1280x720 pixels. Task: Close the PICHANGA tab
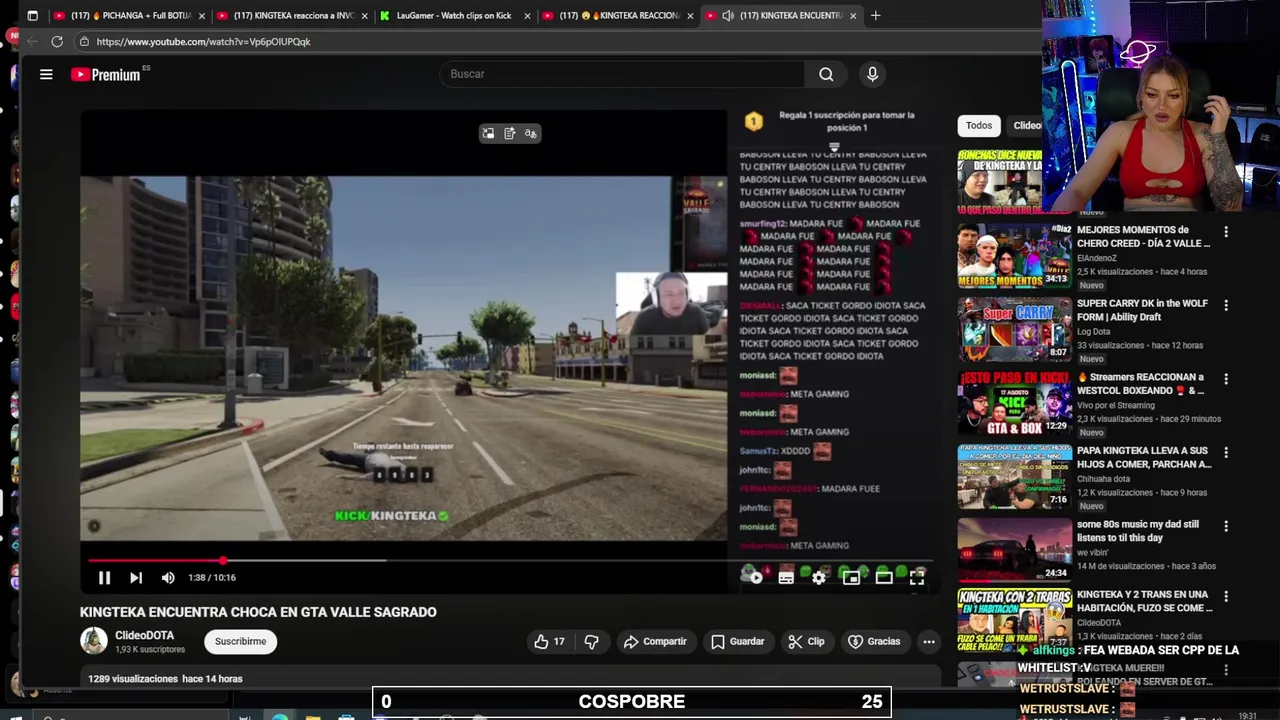point(201,16)
